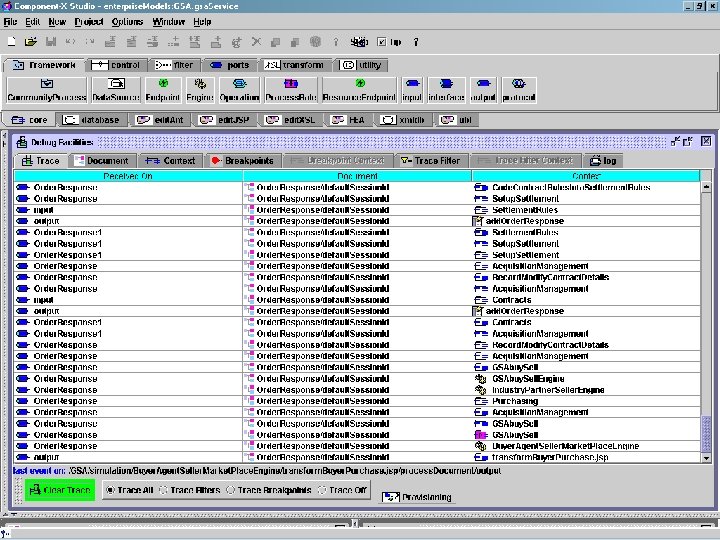Screen dimensions: 720x540
Task: Select the ResourceEndpoint component
Action: [x=359, y=90]
